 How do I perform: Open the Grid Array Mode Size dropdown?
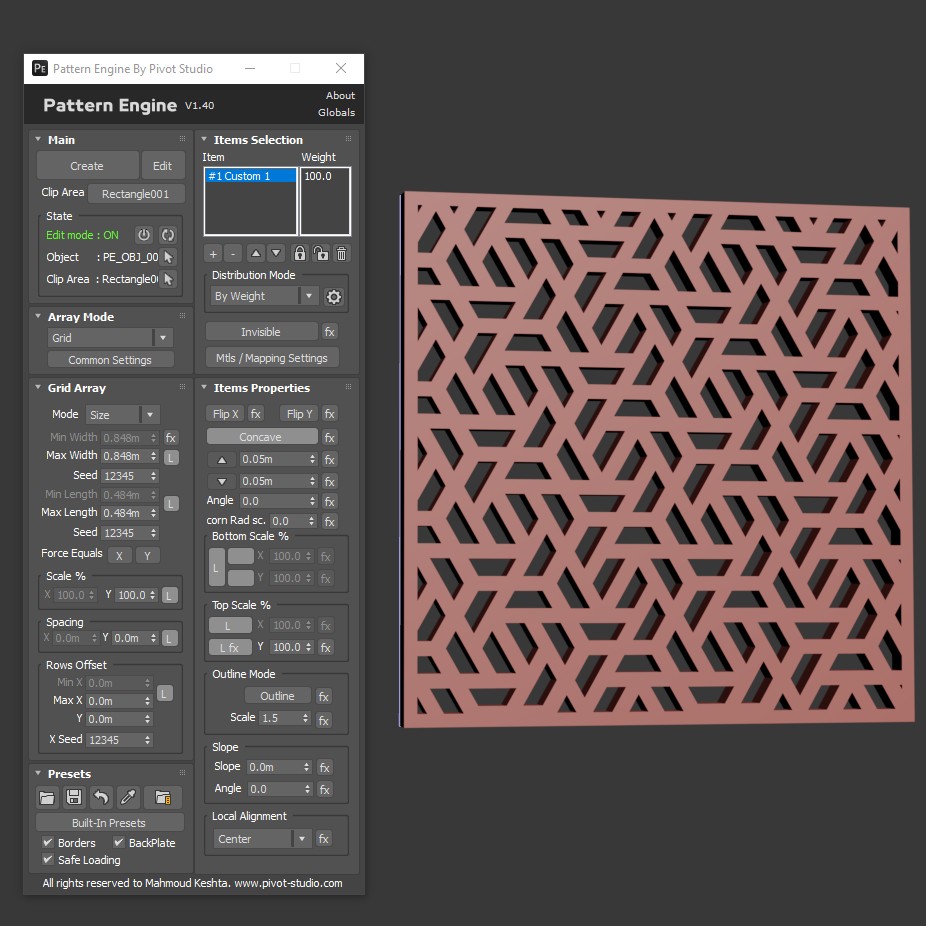[123, 415]
